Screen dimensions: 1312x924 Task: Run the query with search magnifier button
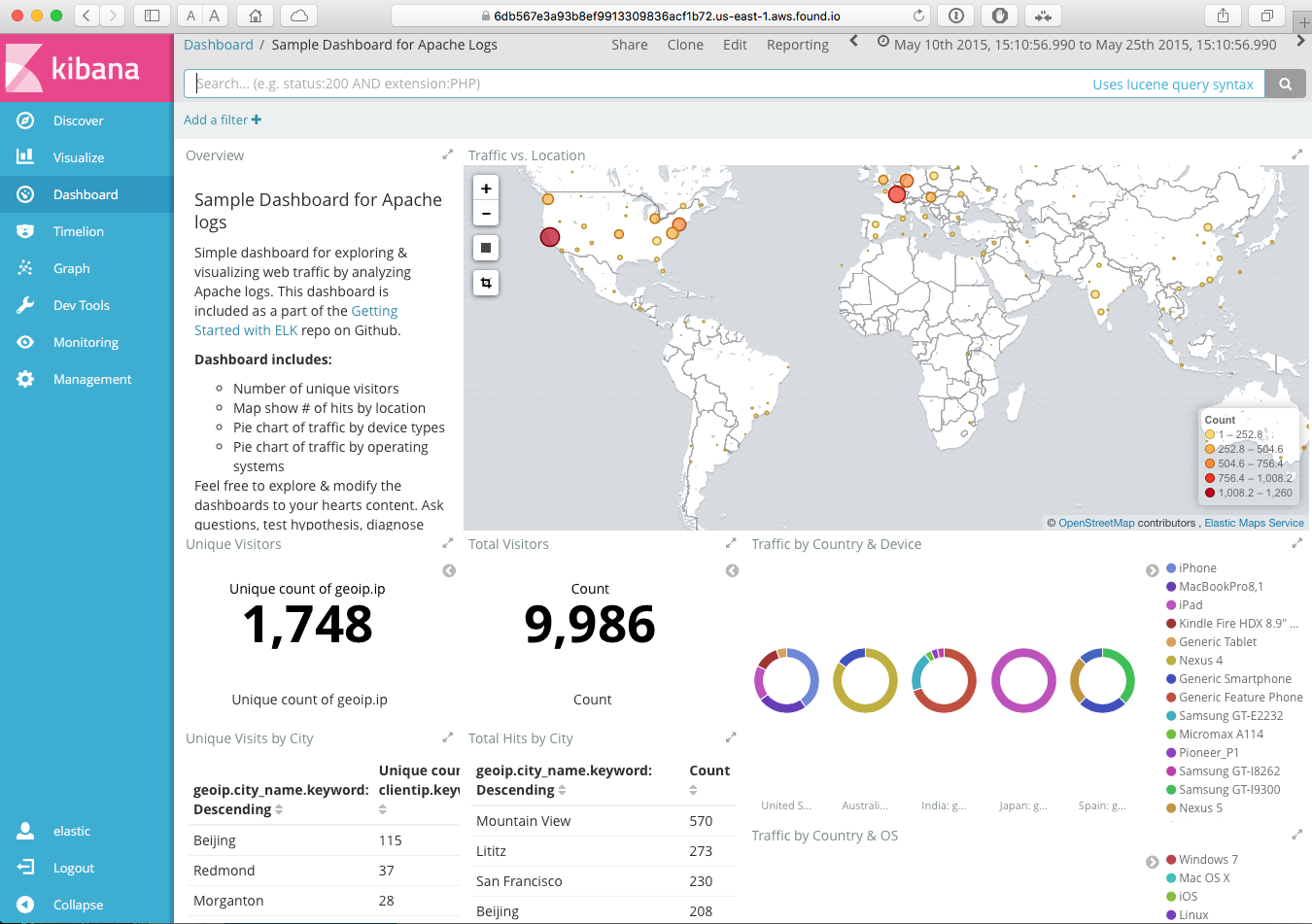pos(1285,84)
